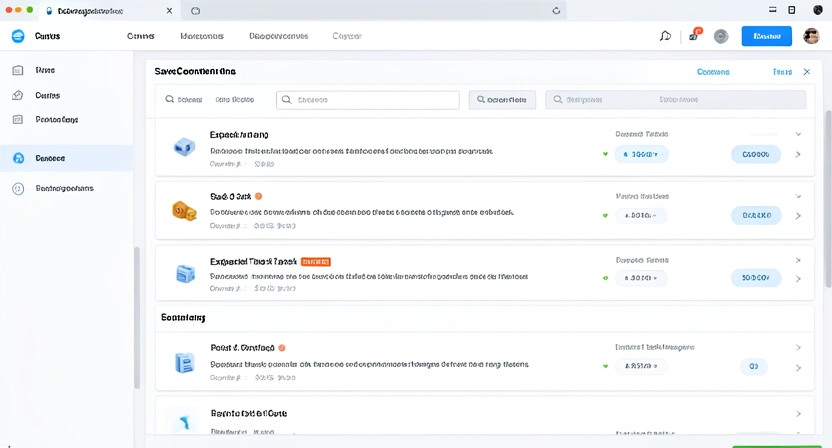Click light-blue pill button in blue package row
The height and width of the screenshot is (448, 832).
point(756,278)
